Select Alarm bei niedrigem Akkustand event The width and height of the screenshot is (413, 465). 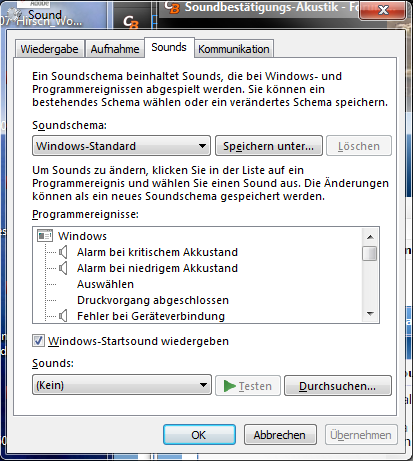(x=157, y=268)
